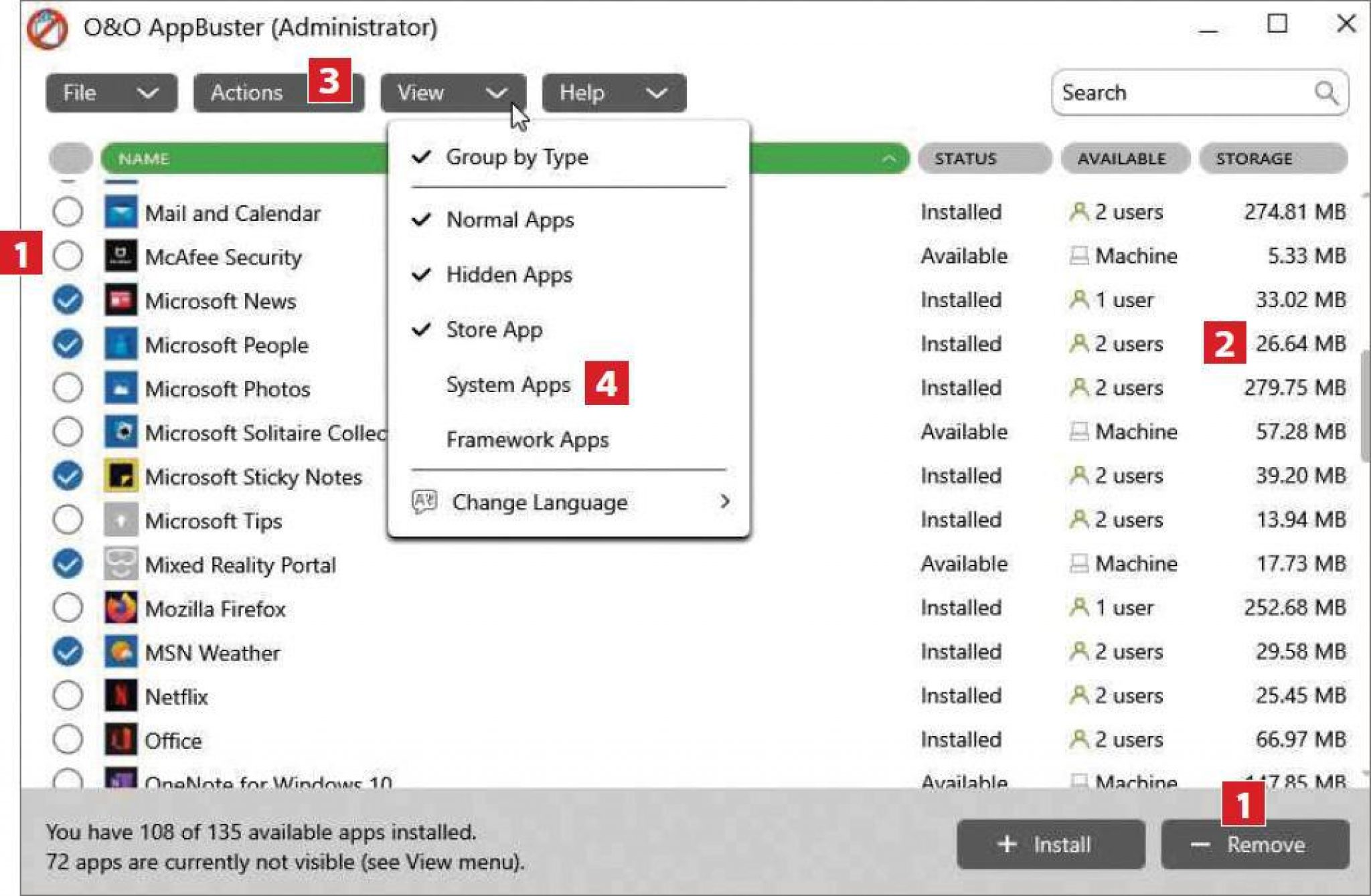This screenshot has height=896, width=1371.
Task: Click the machine icon in McAfee Security row
Action: (x=1078, y=256)
